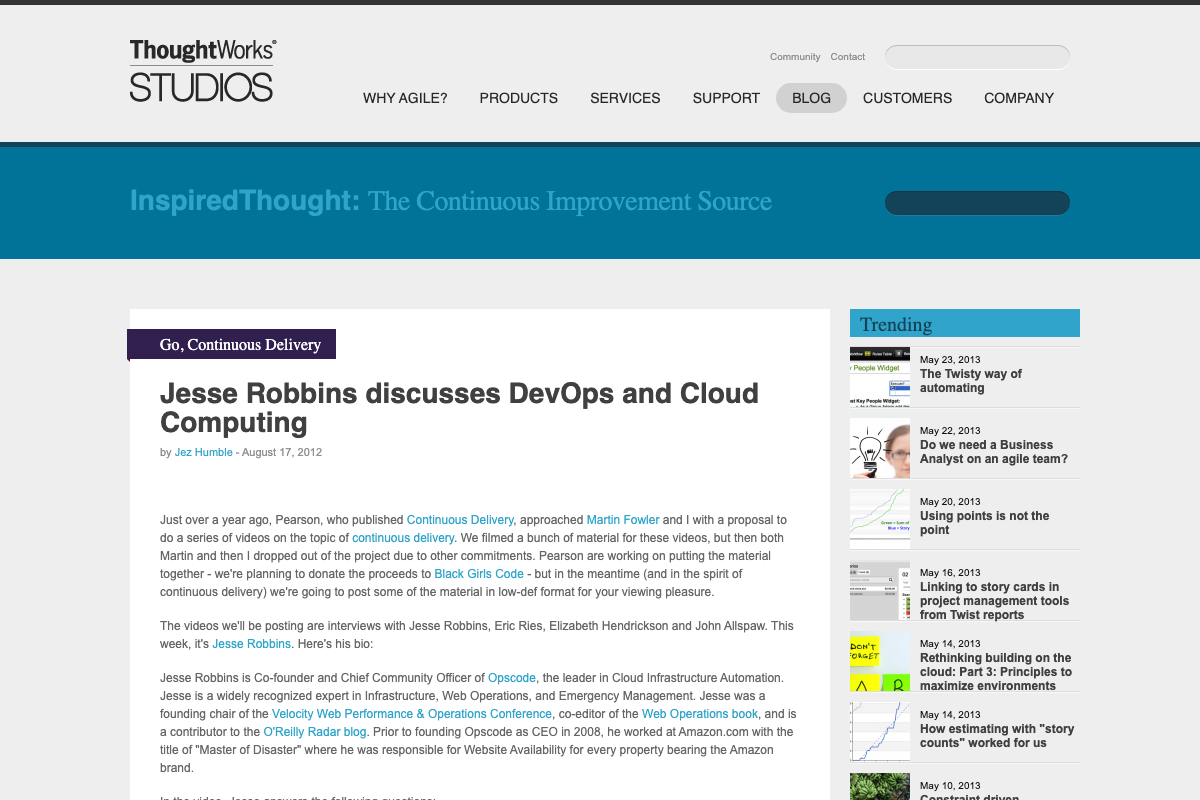1200x800 pixels.
Task: Click the People Widget thumbnail beside 'The Twisty way of automating'
Action: tap(879, 376)
